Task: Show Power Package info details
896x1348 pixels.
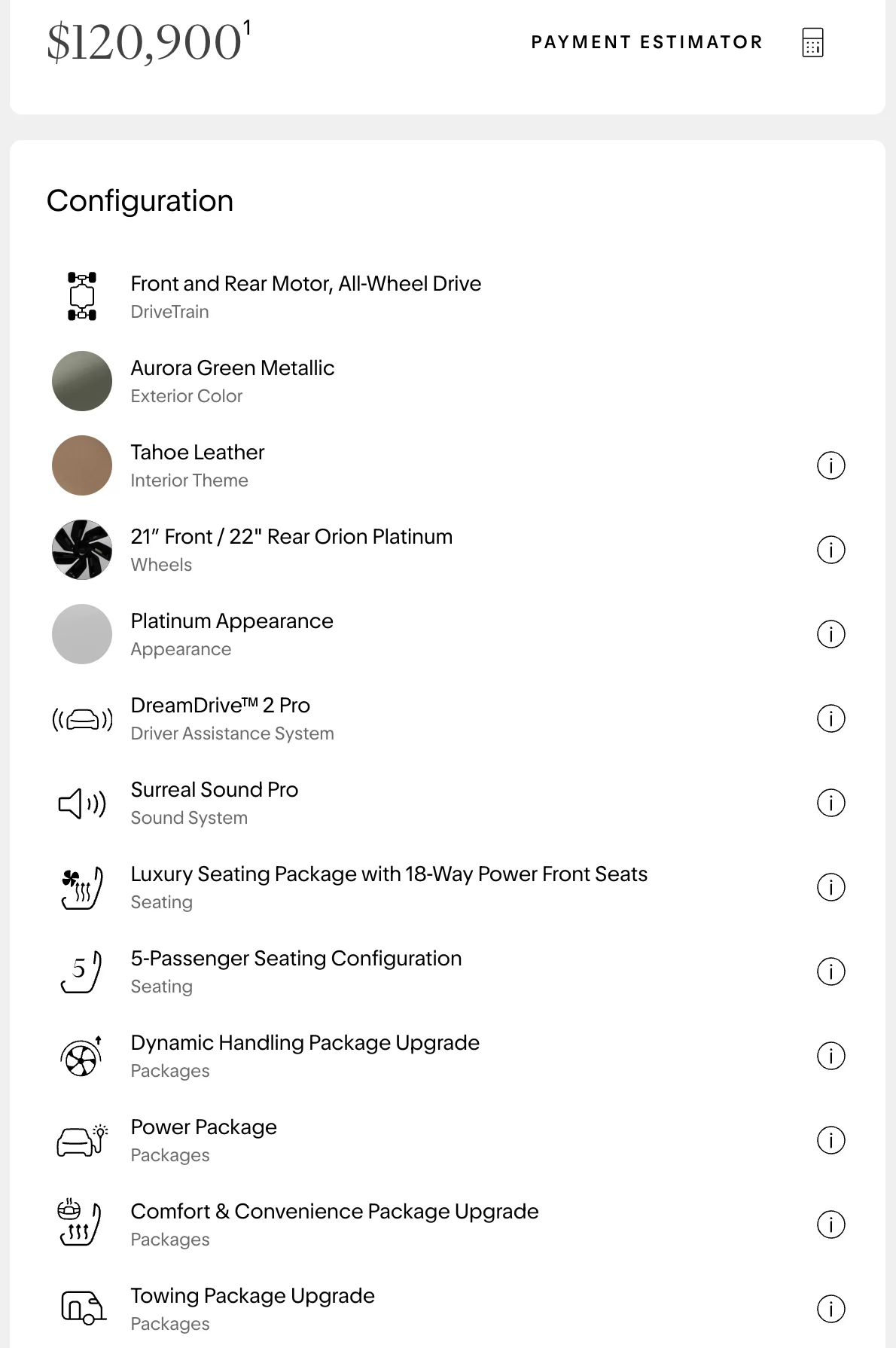Action: [x=830, y=1140]
